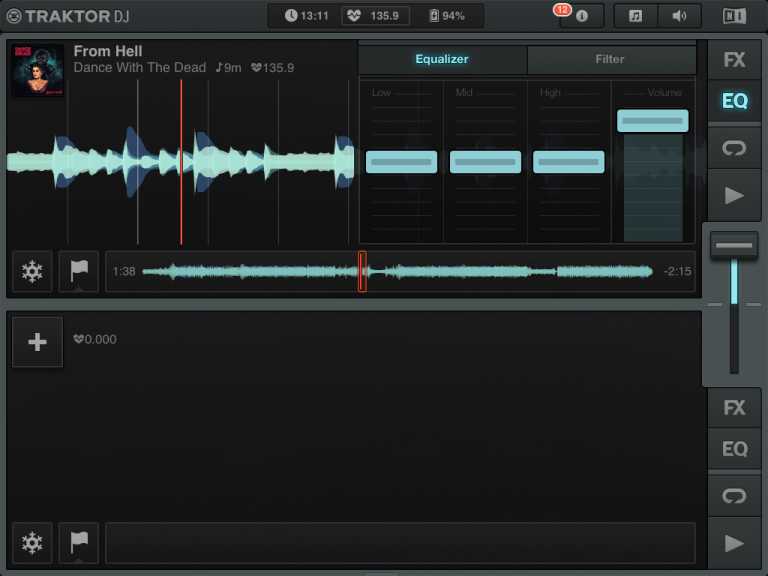This screenshot has width=768, height=576.
Task: Toggle EQ panel on deck A
Action: coord(734,101)
